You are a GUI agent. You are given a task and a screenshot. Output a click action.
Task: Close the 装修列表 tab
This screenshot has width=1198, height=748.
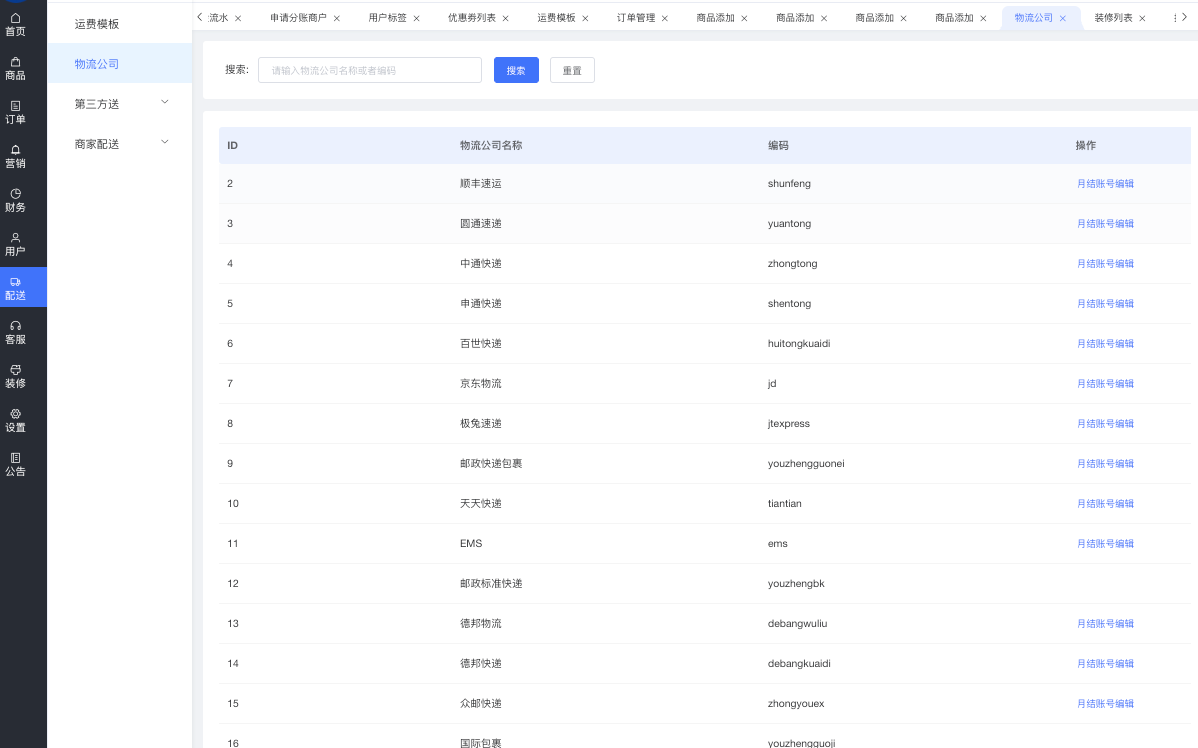pos(1142,18)
